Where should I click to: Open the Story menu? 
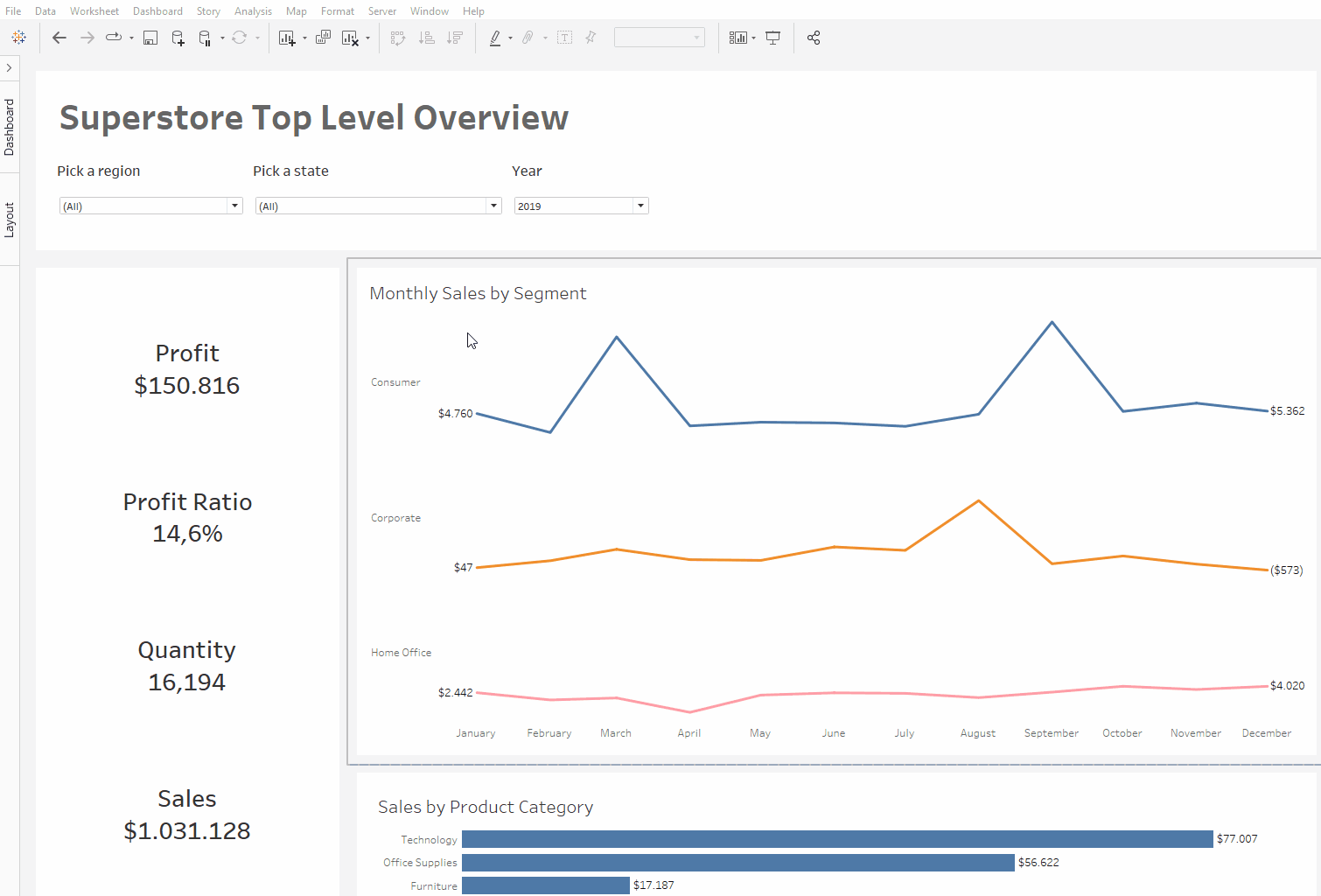point(208,11)
